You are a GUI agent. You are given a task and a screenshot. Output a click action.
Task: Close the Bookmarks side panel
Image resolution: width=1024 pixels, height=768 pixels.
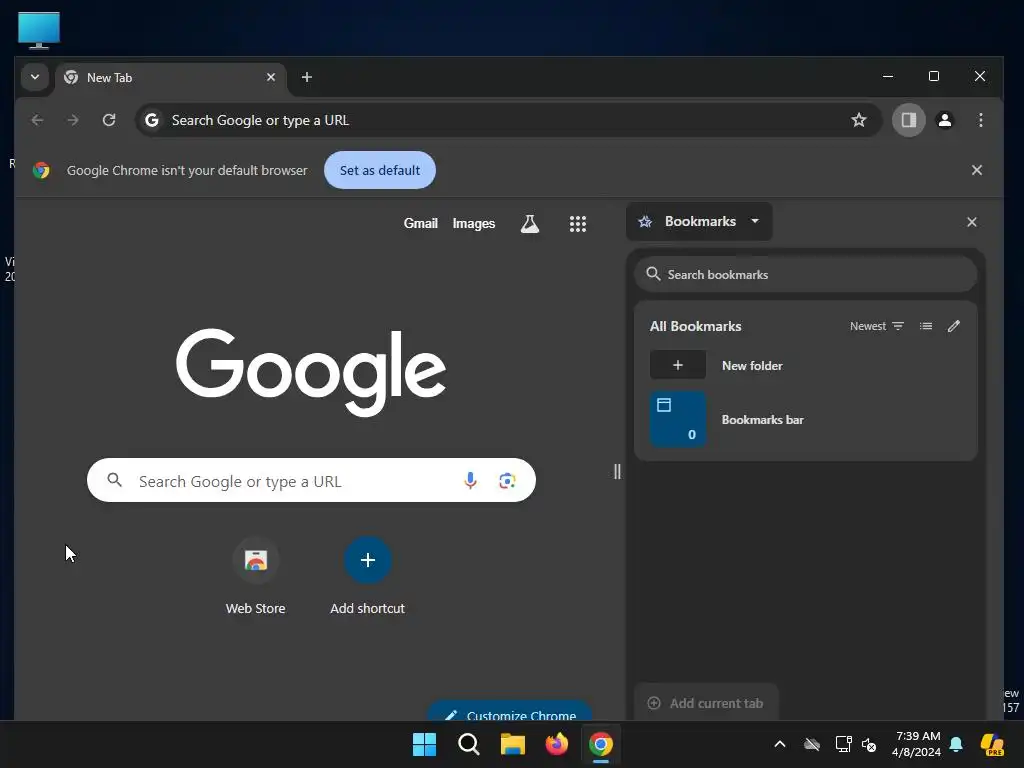click(x=972, y=222)
